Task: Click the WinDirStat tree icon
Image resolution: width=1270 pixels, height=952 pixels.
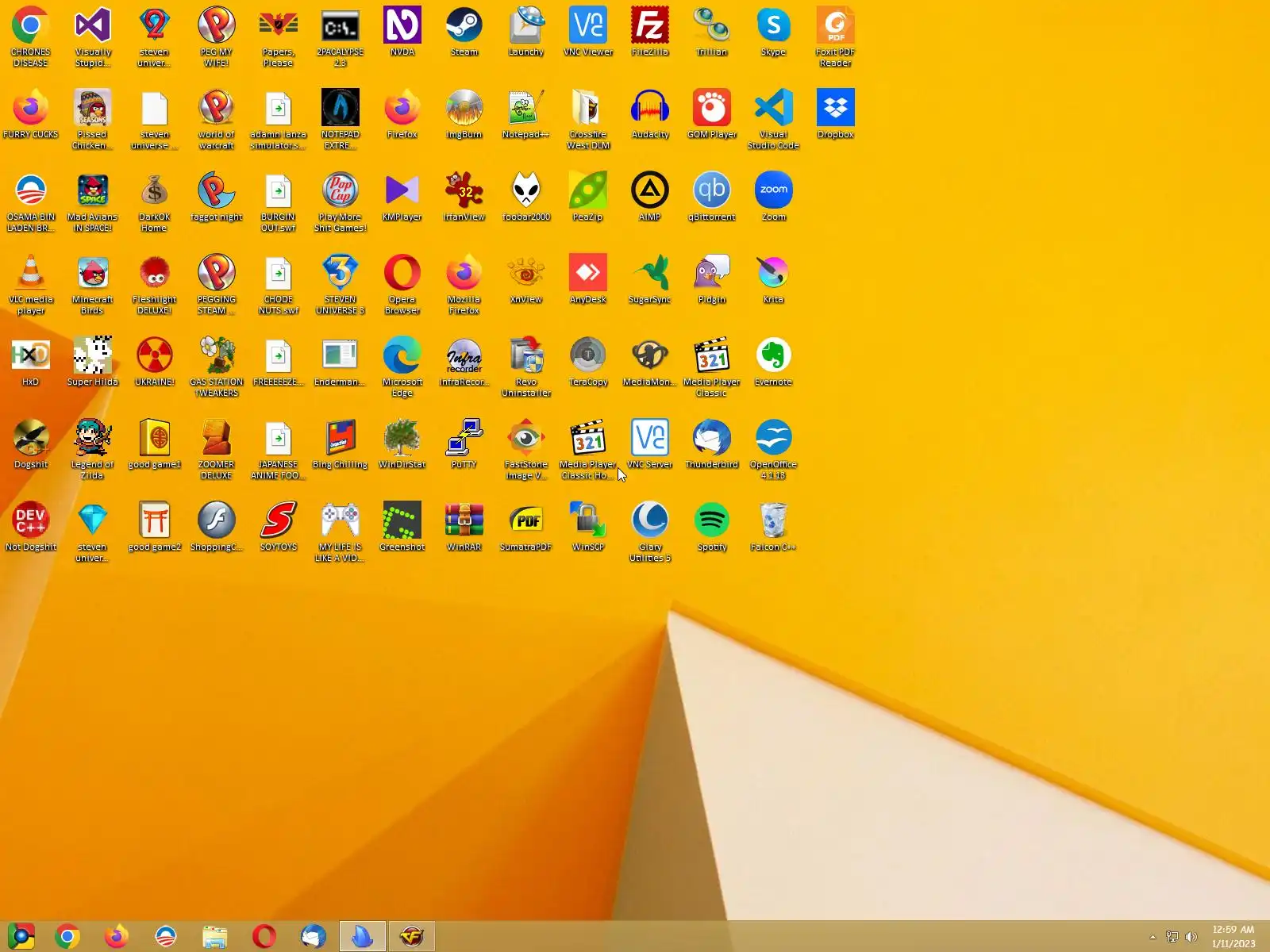Action: (402, 445)
